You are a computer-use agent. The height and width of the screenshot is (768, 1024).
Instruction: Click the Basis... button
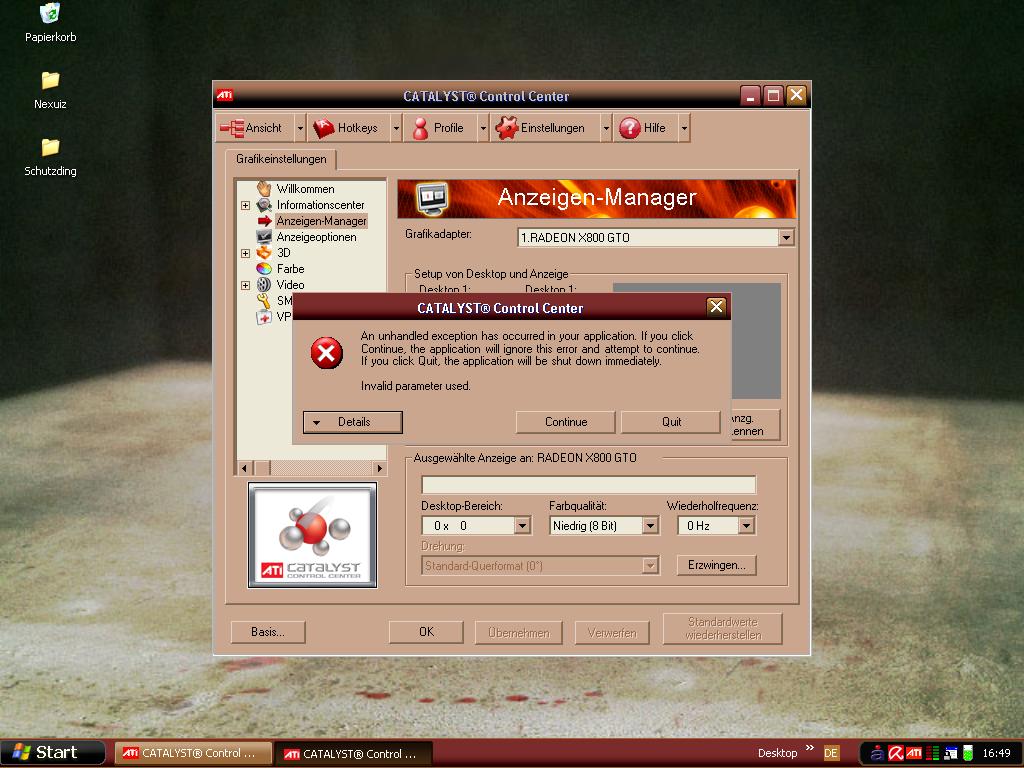[268, 632]
